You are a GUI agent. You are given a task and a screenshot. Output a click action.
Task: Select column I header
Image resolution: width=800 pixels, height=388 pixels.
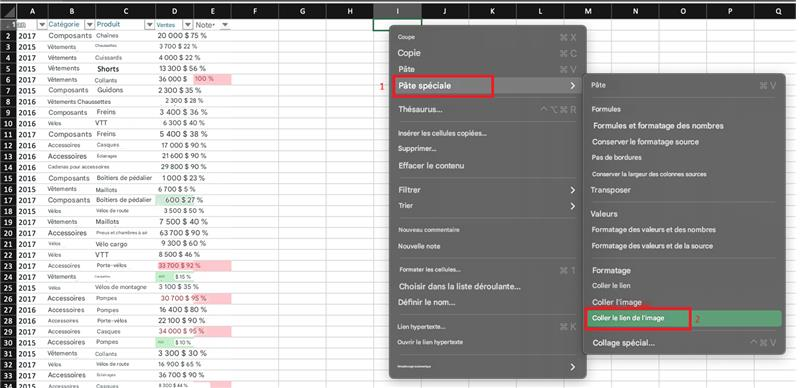coord(397,11)
